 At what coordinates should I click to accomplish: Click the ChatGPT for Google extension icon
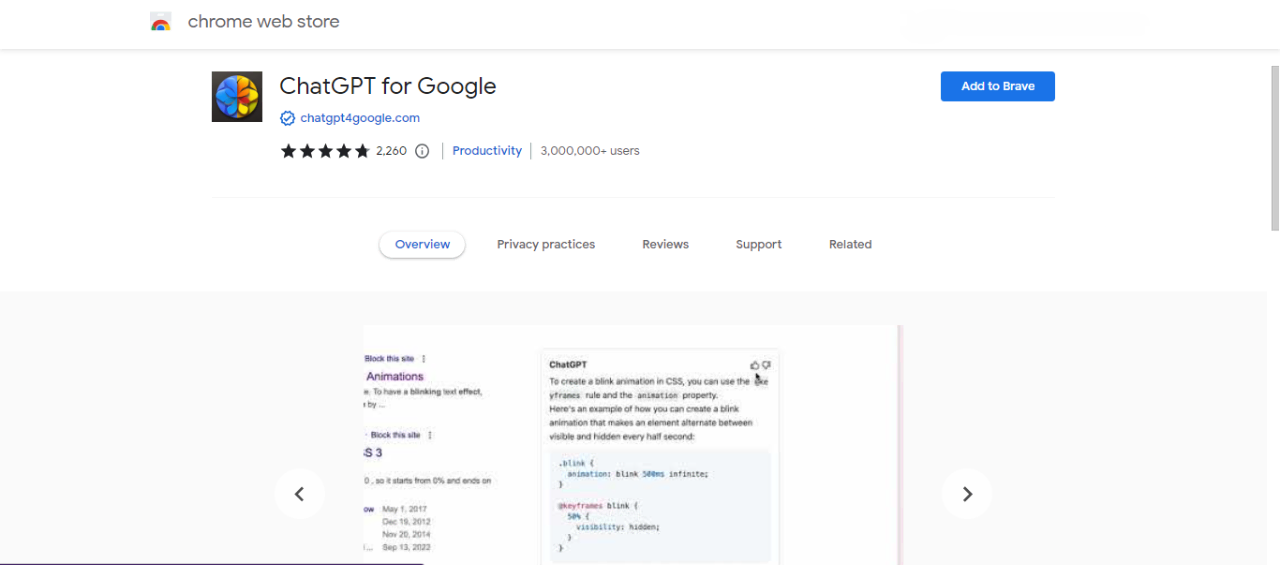click(237, 97)
